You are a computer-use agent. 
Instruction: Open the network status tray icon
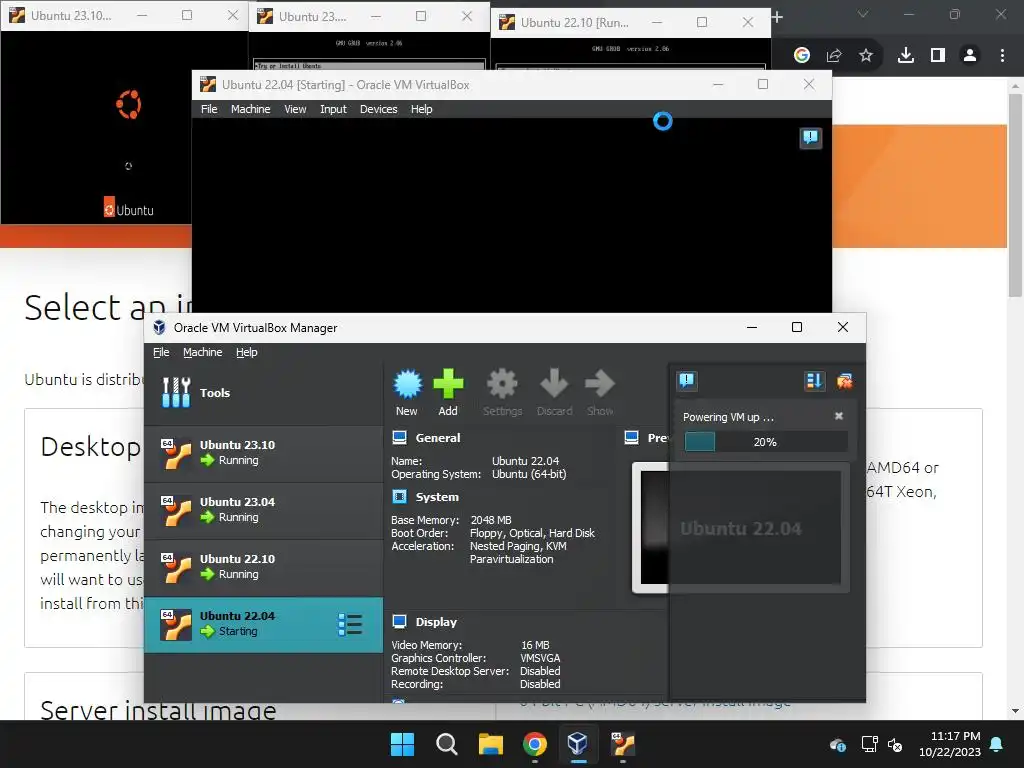869,744
